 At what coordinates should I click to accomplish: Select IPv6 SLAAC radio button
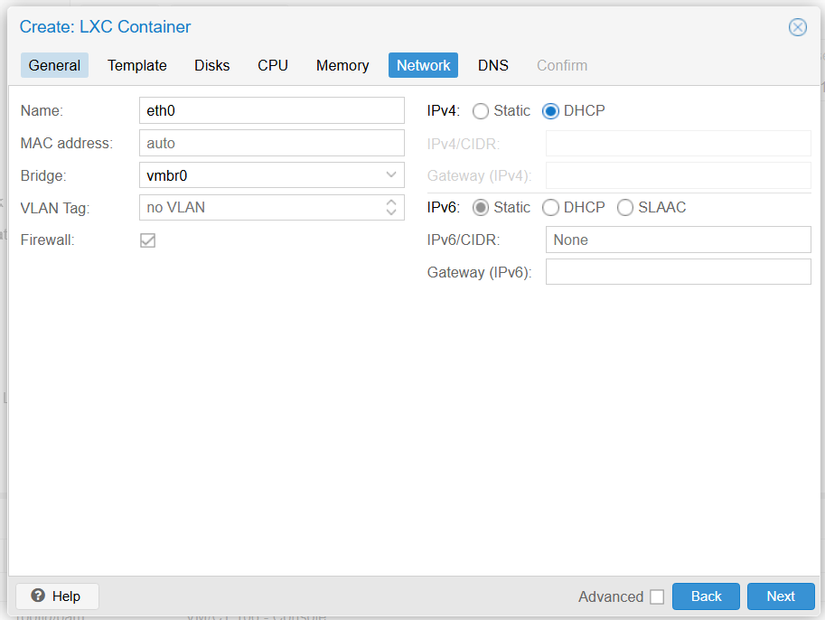[625, 208]
